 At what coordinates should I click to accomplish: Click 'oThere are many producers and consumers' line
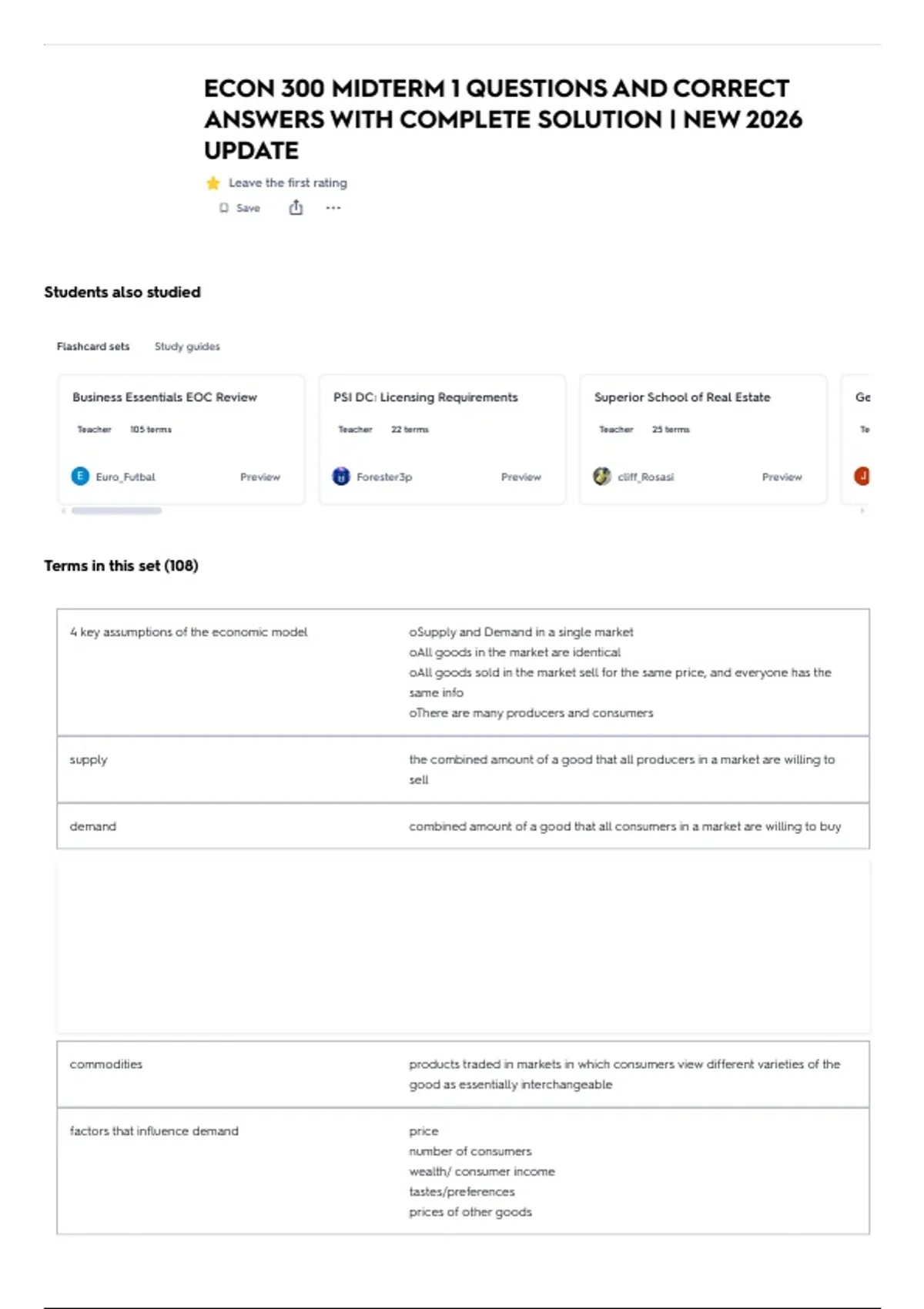(531, 713)
